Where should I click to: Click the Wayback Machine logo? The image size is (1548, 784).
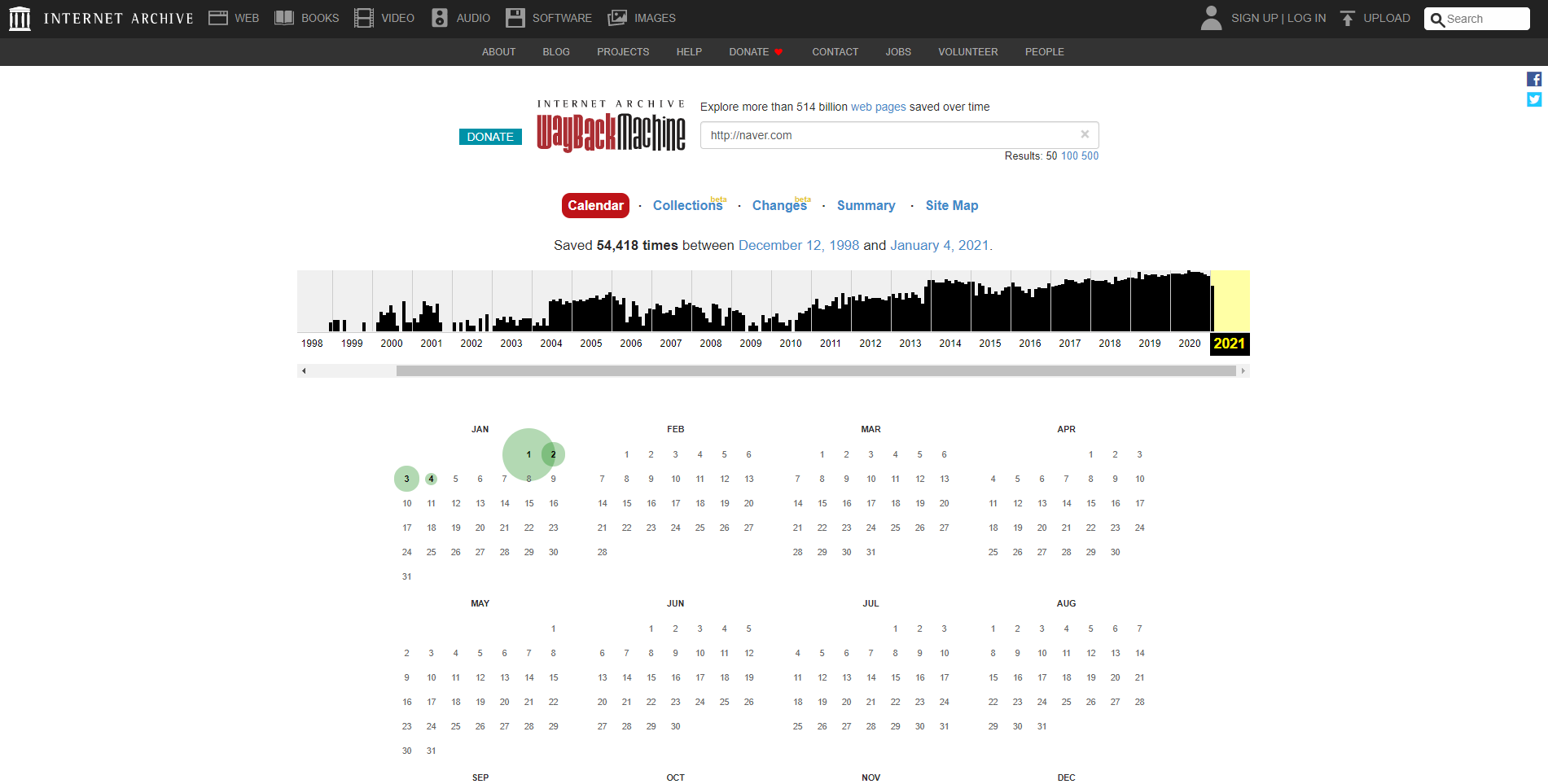[x=611, y=127]
